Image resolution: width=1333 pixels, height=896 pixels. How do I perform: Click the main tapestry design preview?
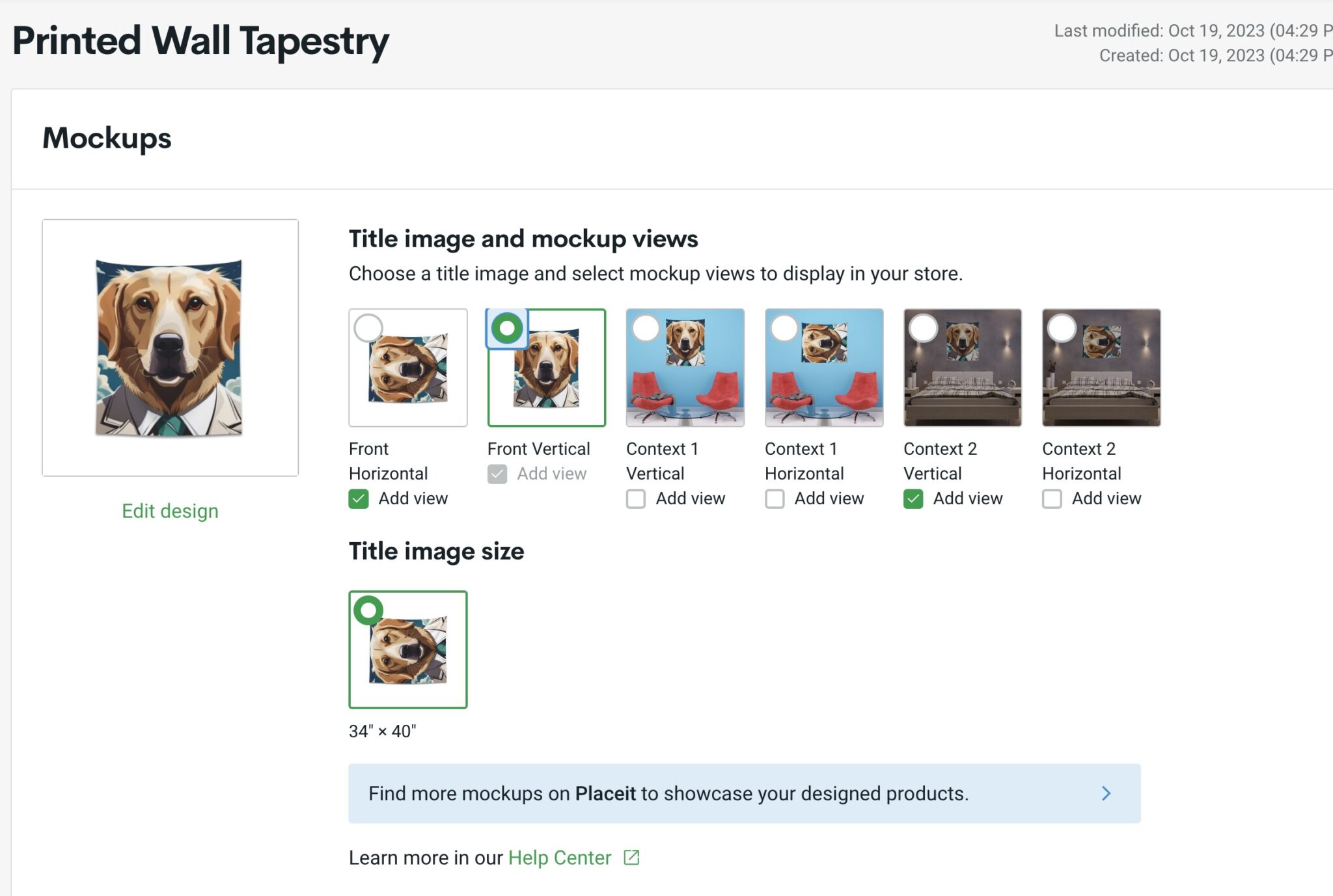pos(170,347)
